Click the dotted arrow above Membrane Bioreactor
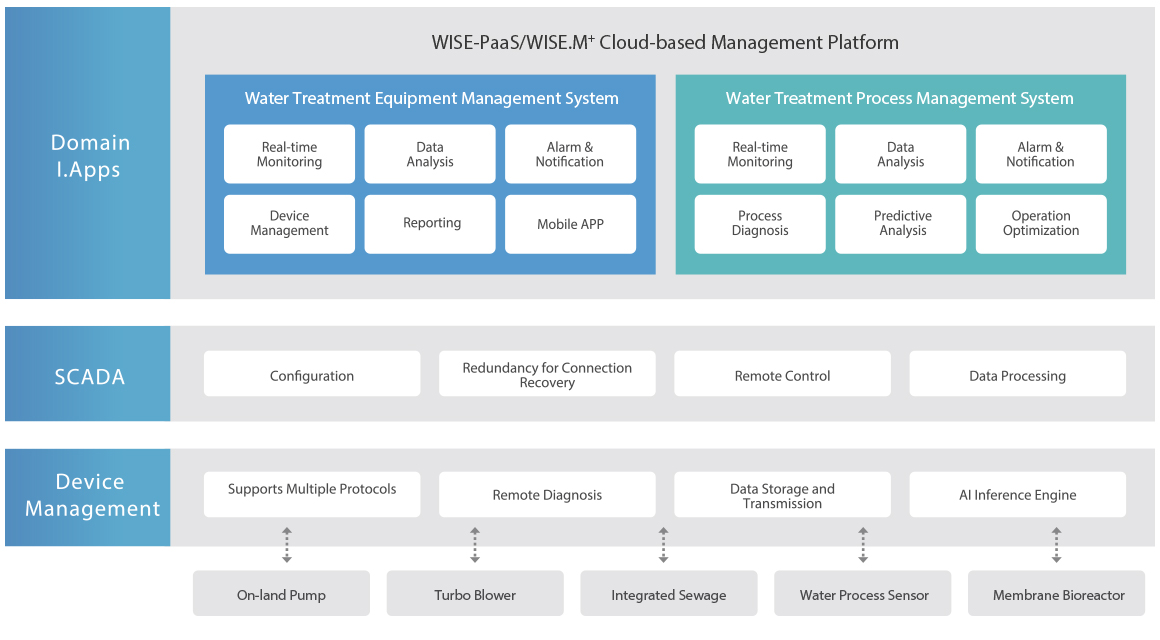Image resolution: width=1160 pixels, height=640 pixels. coord(1056,545)
